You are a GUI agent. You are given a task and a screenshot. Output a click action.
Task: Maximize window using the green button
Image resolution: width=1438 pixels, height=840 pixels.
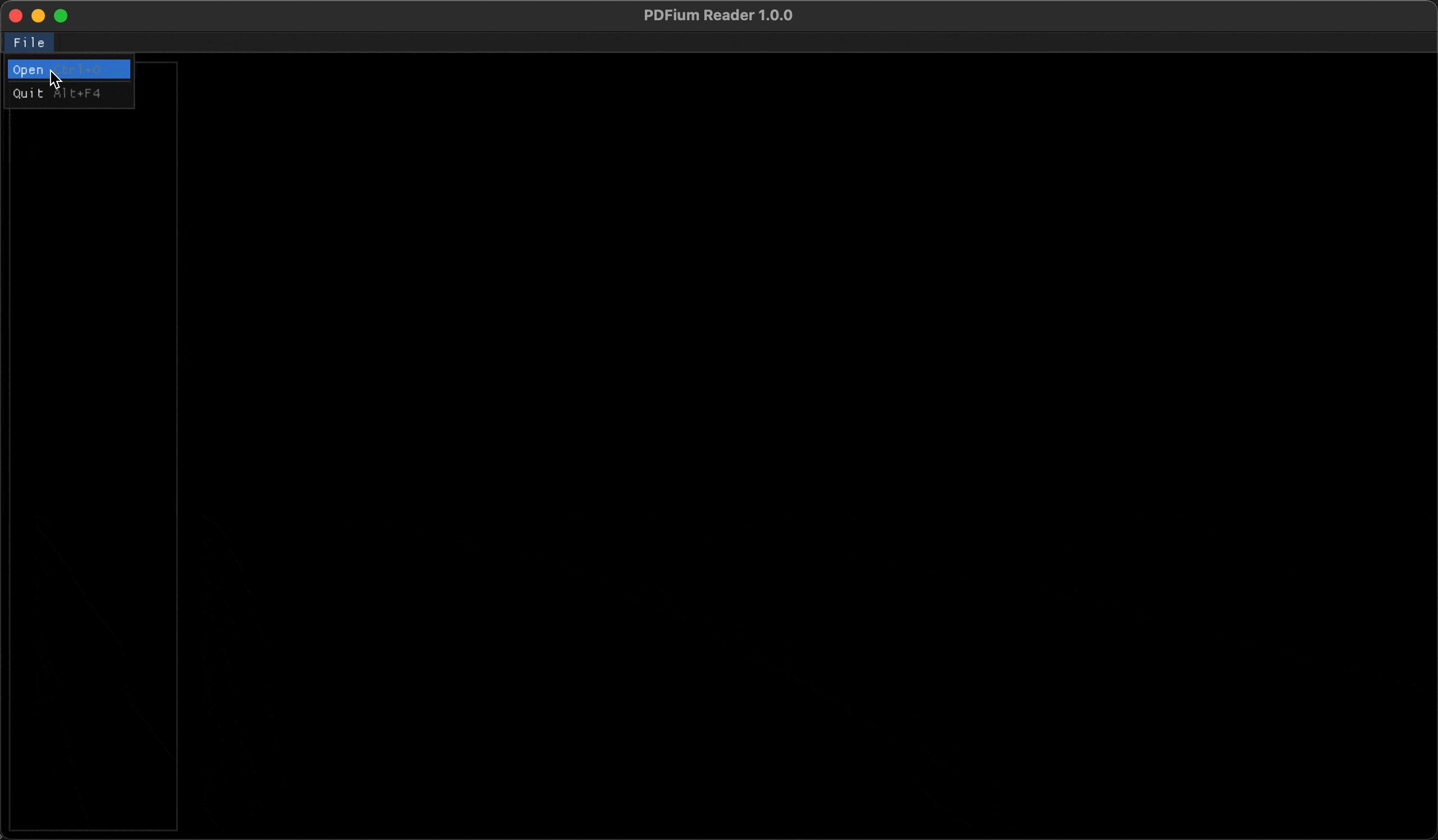click(61, 16)
